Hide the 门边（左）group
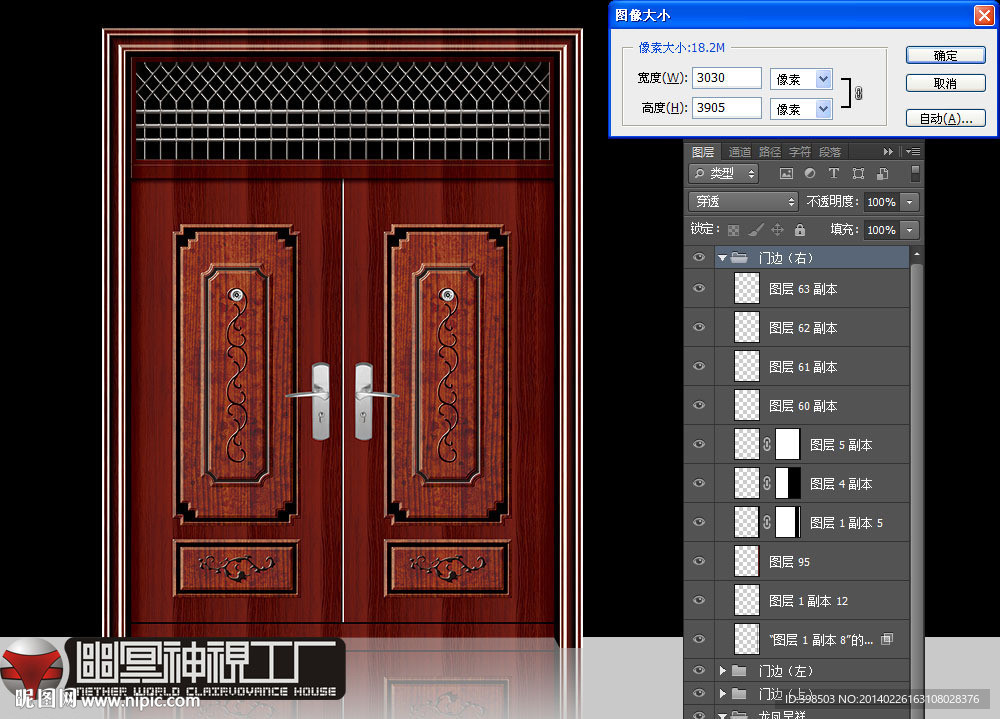Viewport: 1000px width, 719px height. point(699,671)
